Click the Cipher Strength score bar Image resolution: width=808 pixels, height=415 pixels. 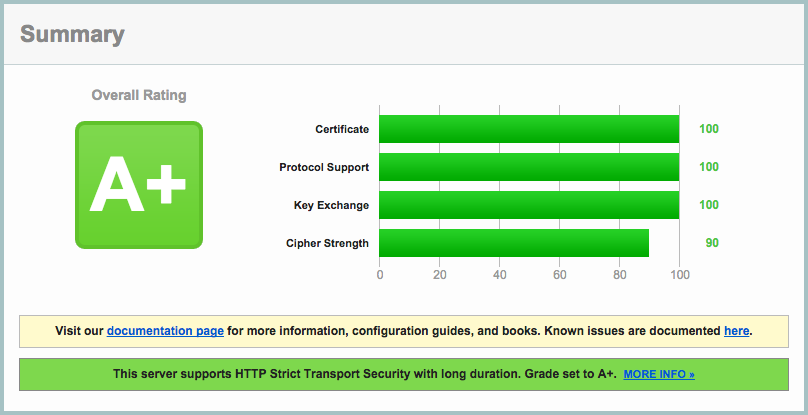click(x=514, y=243)
